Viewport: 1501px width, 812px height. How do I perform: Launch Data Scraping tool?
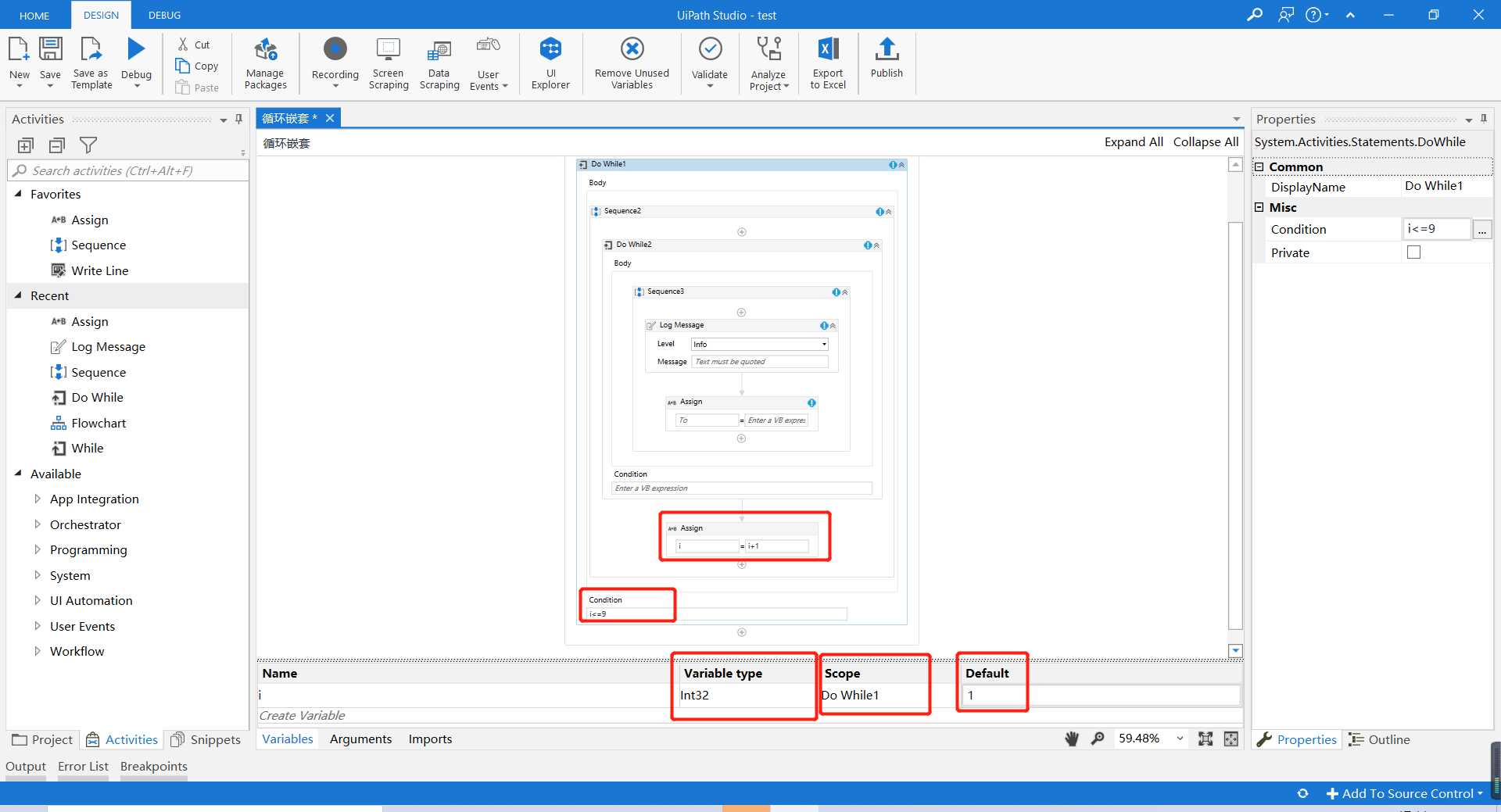pos(439,64)
